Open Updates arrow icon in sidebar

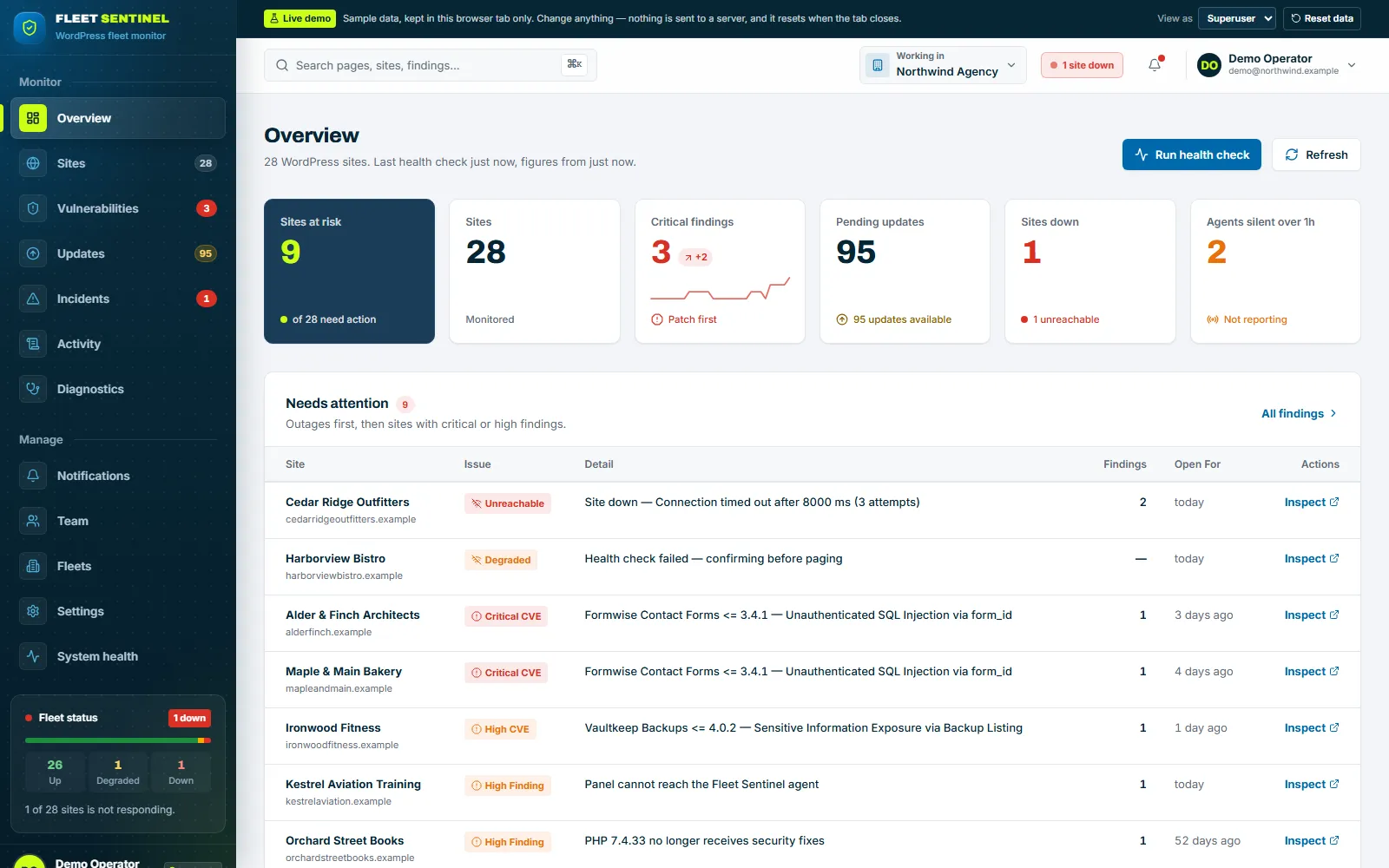[33, 253]
